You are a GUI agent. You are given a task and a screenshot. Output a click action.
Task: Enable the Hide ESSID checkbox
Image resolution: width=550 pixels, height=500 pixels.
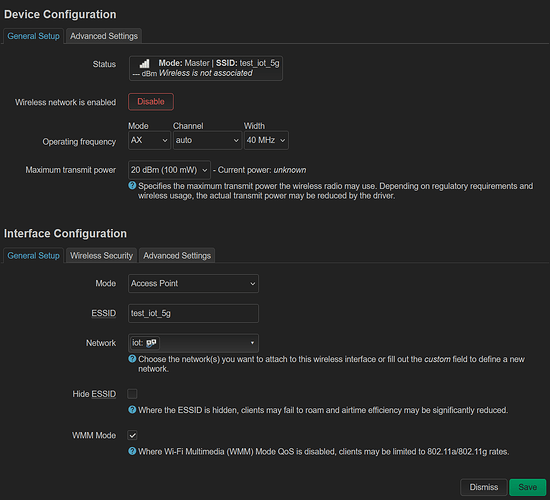click(x=132, y=394)
